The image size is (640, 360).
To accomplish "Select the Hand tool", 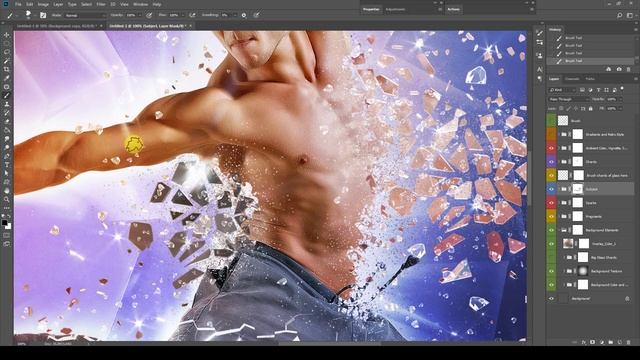I will [x=7, y=191].
